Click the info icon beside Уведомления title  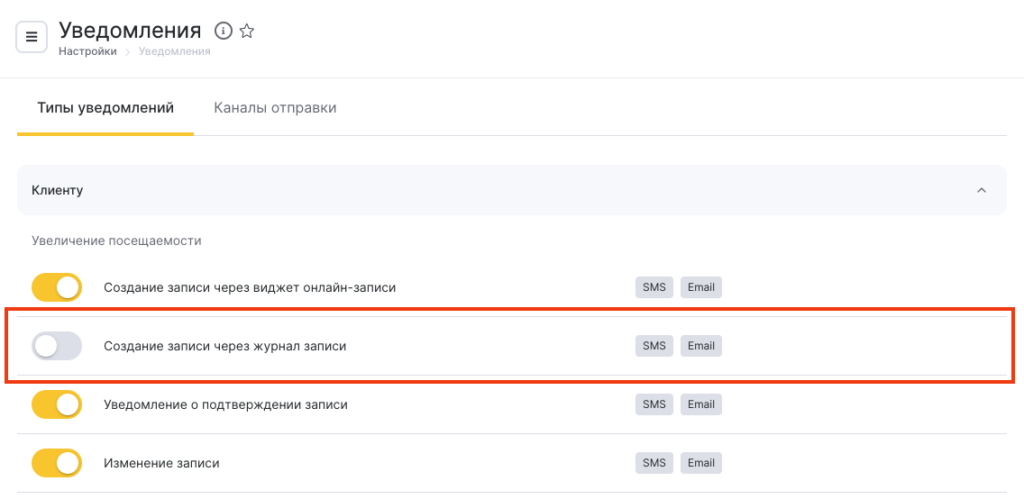click(x=223, y=31)
